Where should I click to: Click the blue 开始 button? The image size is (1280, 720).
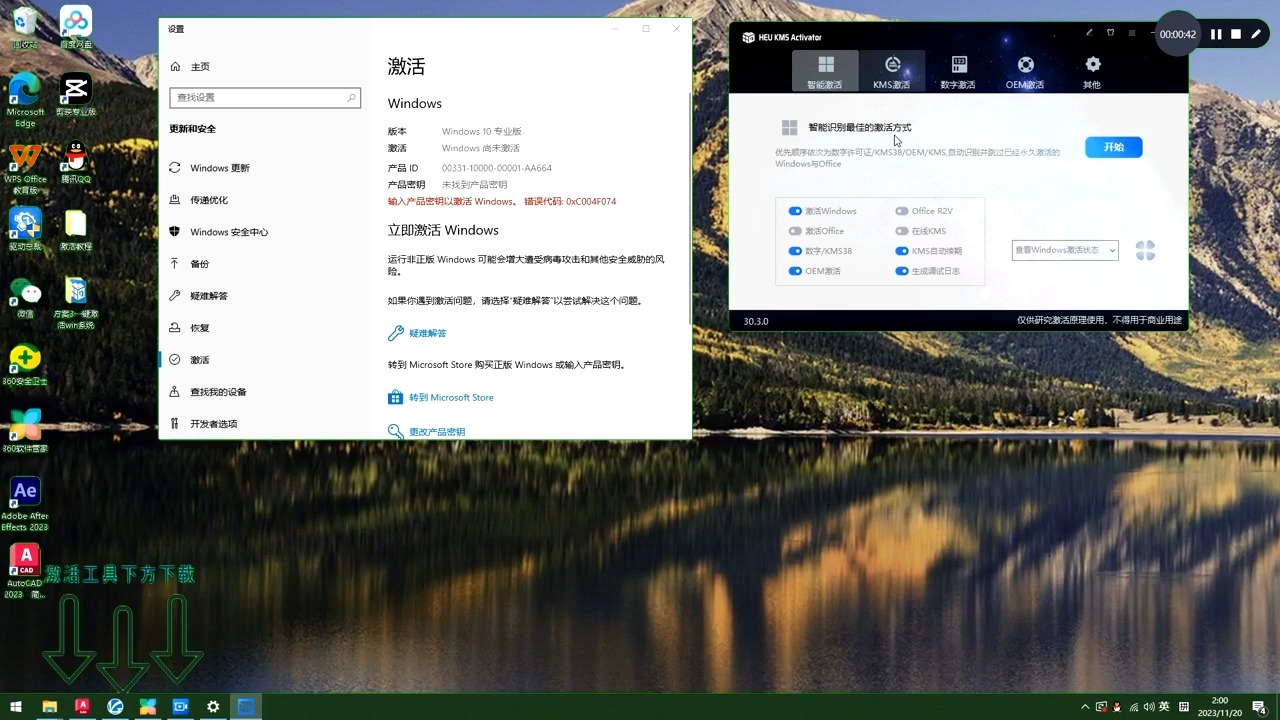point(1114,147)
